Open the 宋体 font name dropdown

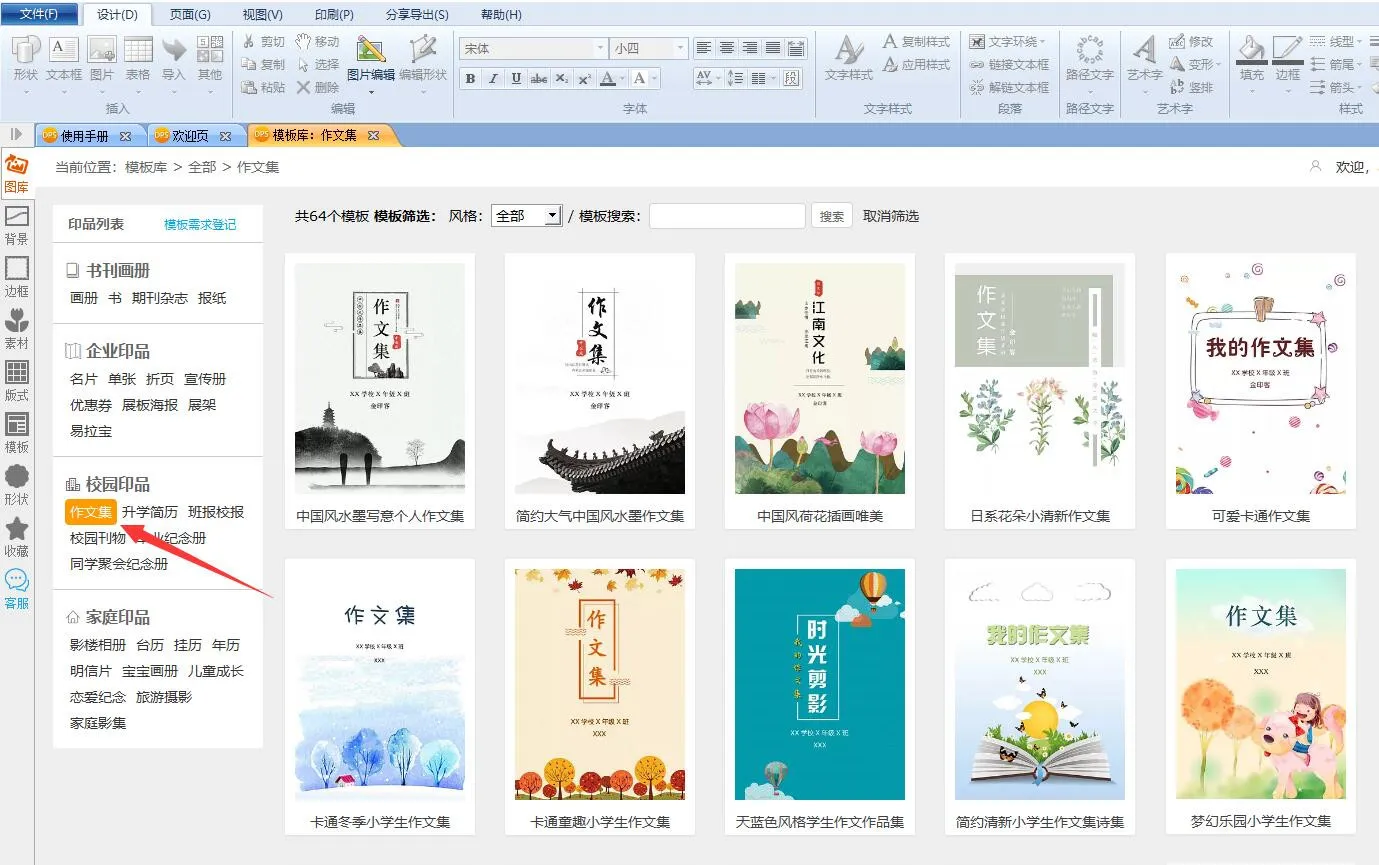click(600, 48)
